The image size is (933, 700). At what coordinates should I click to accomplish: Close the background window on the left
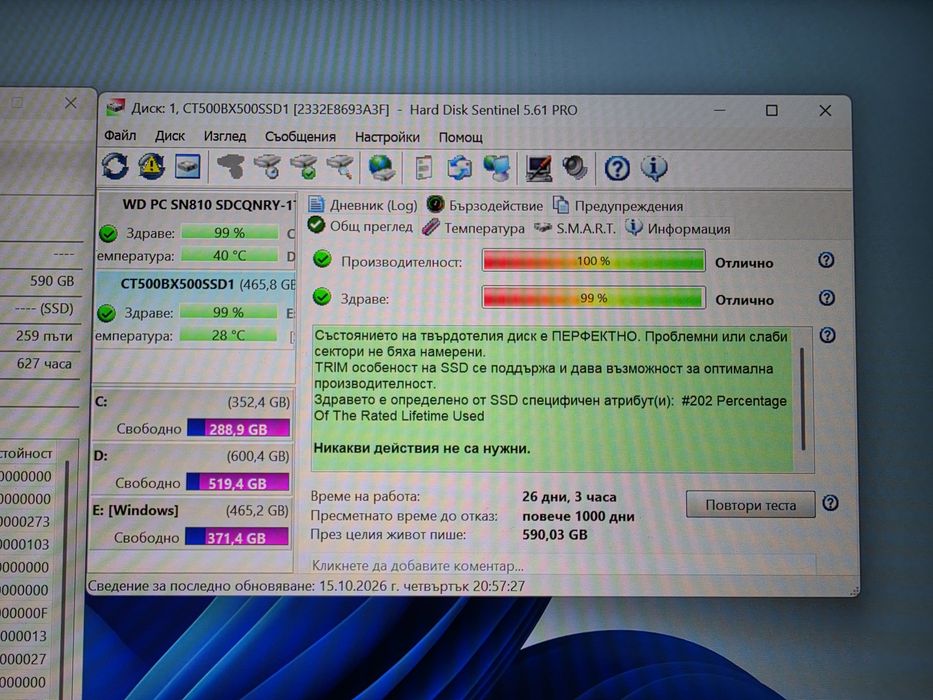point(71,103)
